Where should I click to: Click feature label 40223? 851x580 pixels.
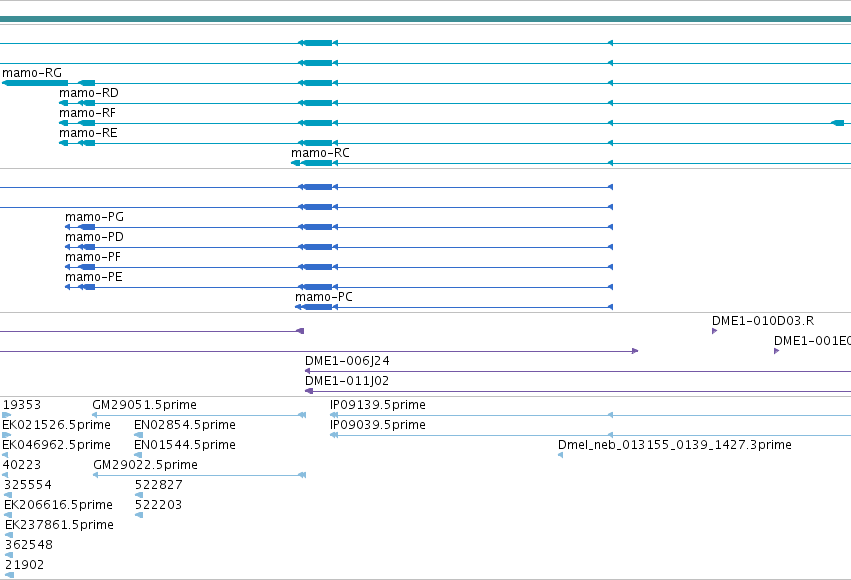click(22, 465)
